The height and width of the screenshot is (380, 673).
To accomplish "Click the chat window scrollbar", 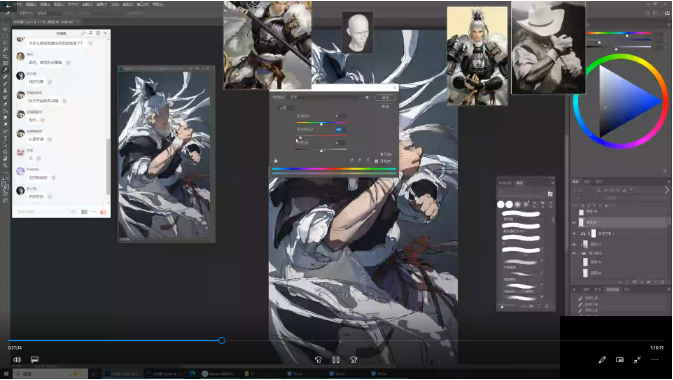I will [108, 167].
